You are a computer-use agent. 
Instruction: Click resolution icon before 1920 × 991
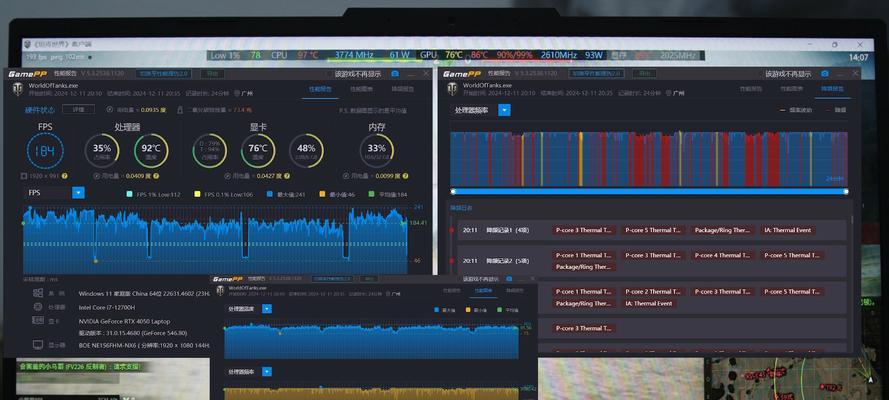click(x=24, y=176)
